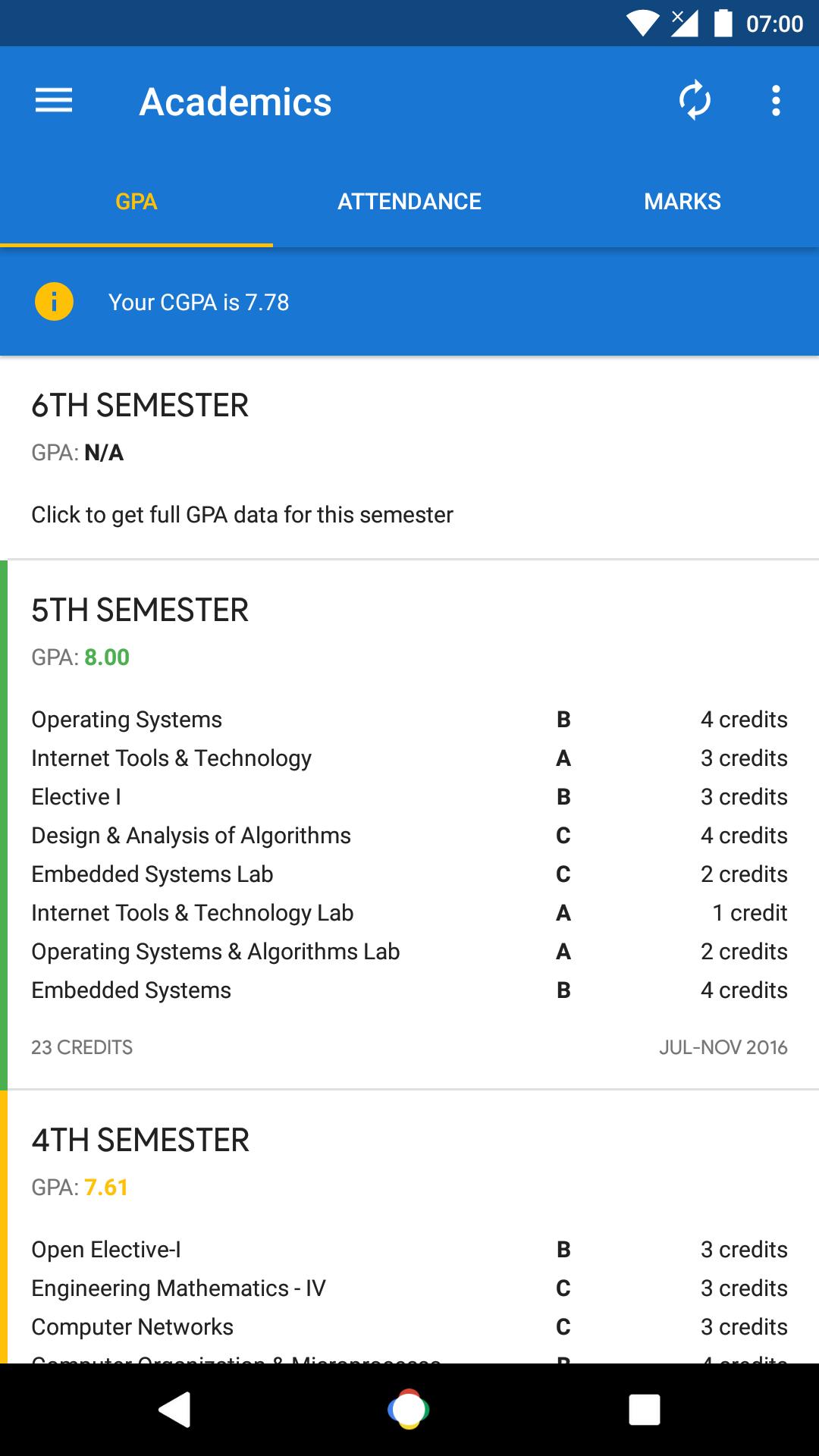Tap the yellow info icon beside CGPA
The image size is (819, 1456).
[x=54, y=302]
